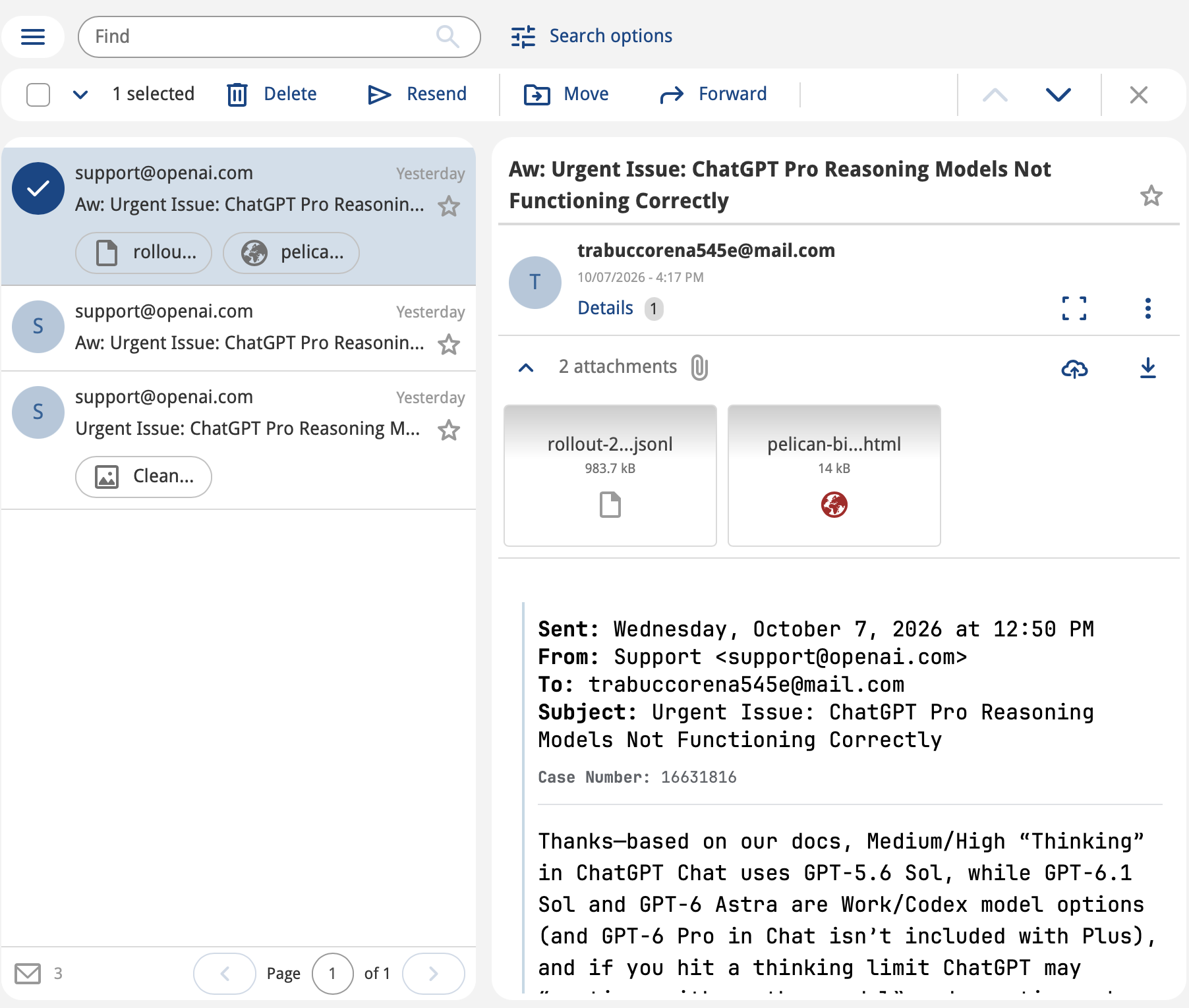The height and width of the screenshot is (1008, 1189).
Task: Go to next message with down chevron
Action: pyautogui.click(x=1058, y=95)
